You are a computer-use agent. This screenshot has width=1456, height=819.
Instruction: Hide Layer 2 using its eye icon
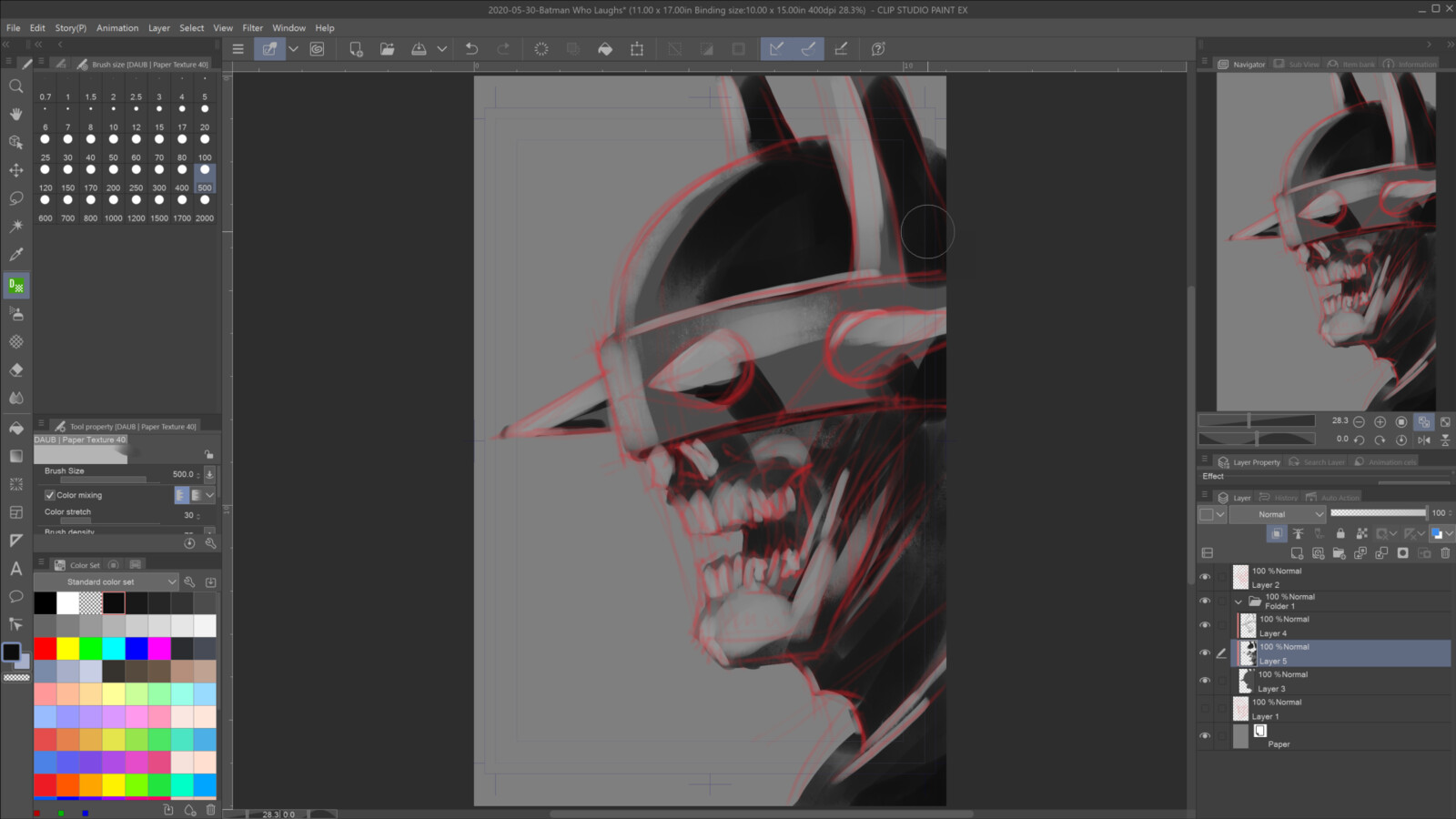1205,577
